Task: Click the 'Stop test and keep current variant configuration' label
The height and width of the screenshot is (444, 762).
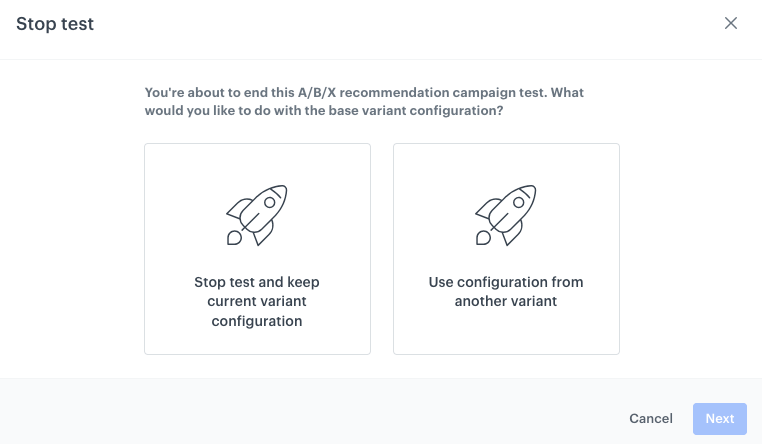Action: click(x=257, y=302)
